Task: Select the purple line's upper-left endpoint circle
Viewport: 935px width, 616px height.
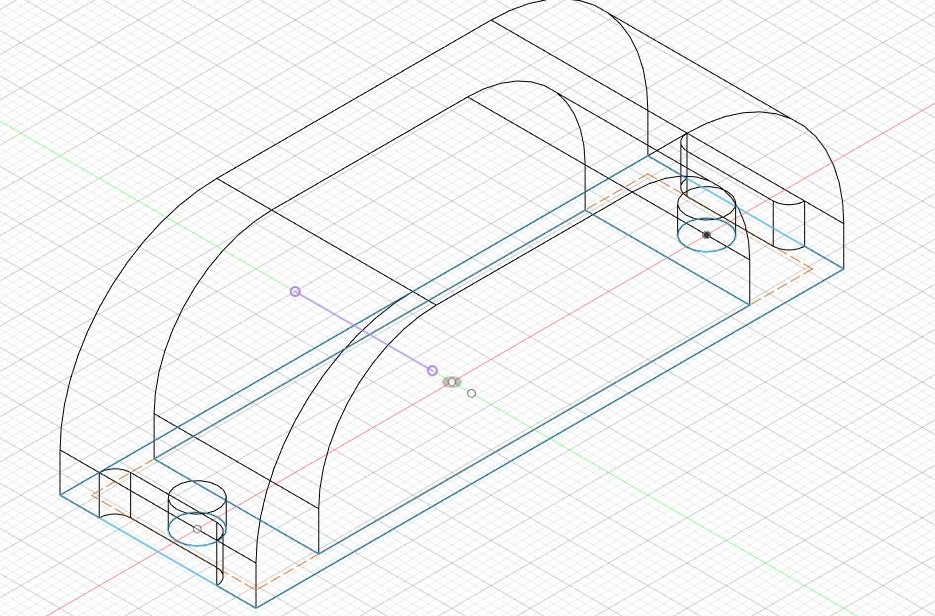Action: [x=295, y=292]
